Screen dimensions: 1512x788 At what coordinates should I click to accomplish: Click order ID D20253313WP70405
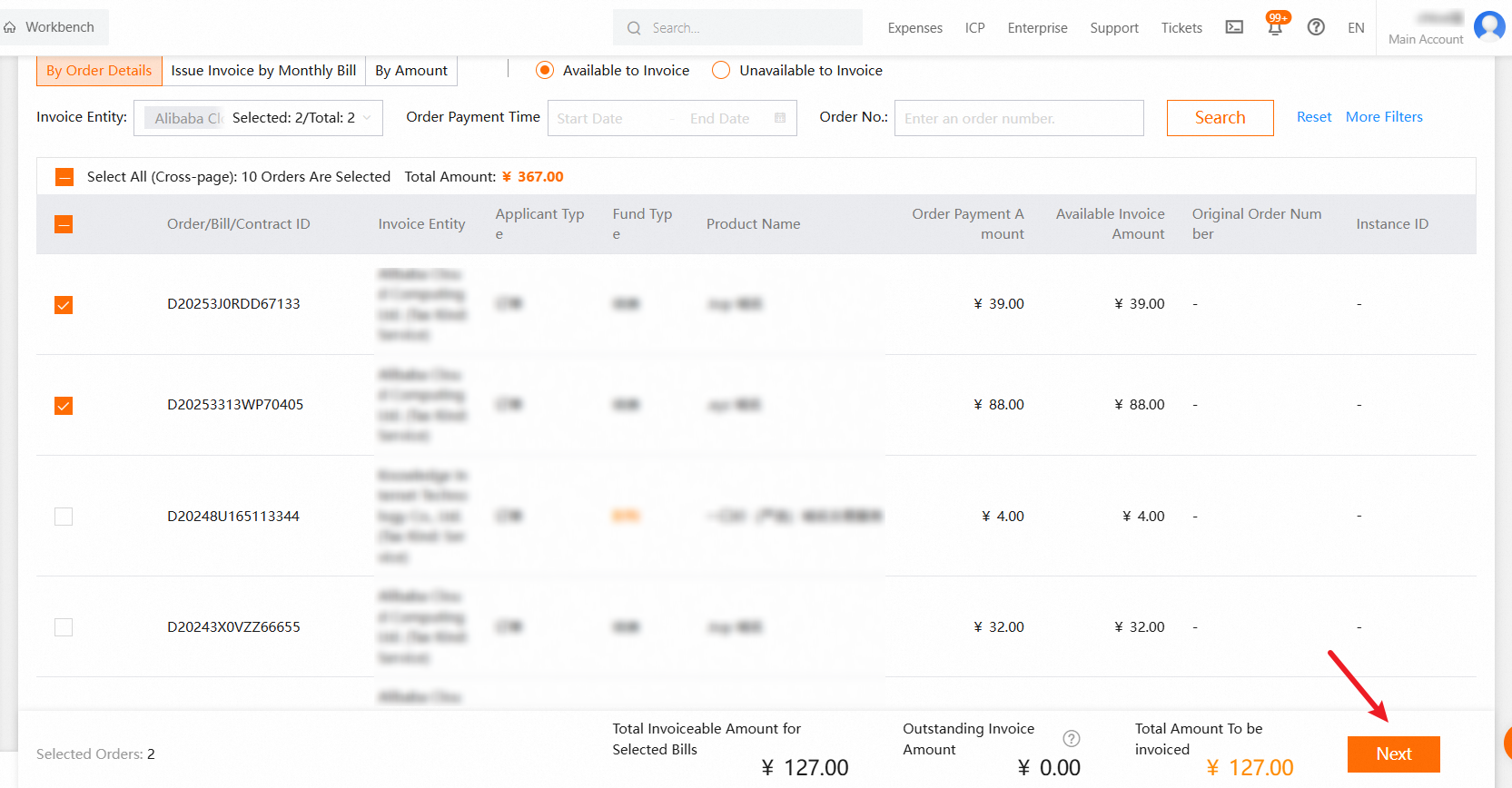[235, 405]
